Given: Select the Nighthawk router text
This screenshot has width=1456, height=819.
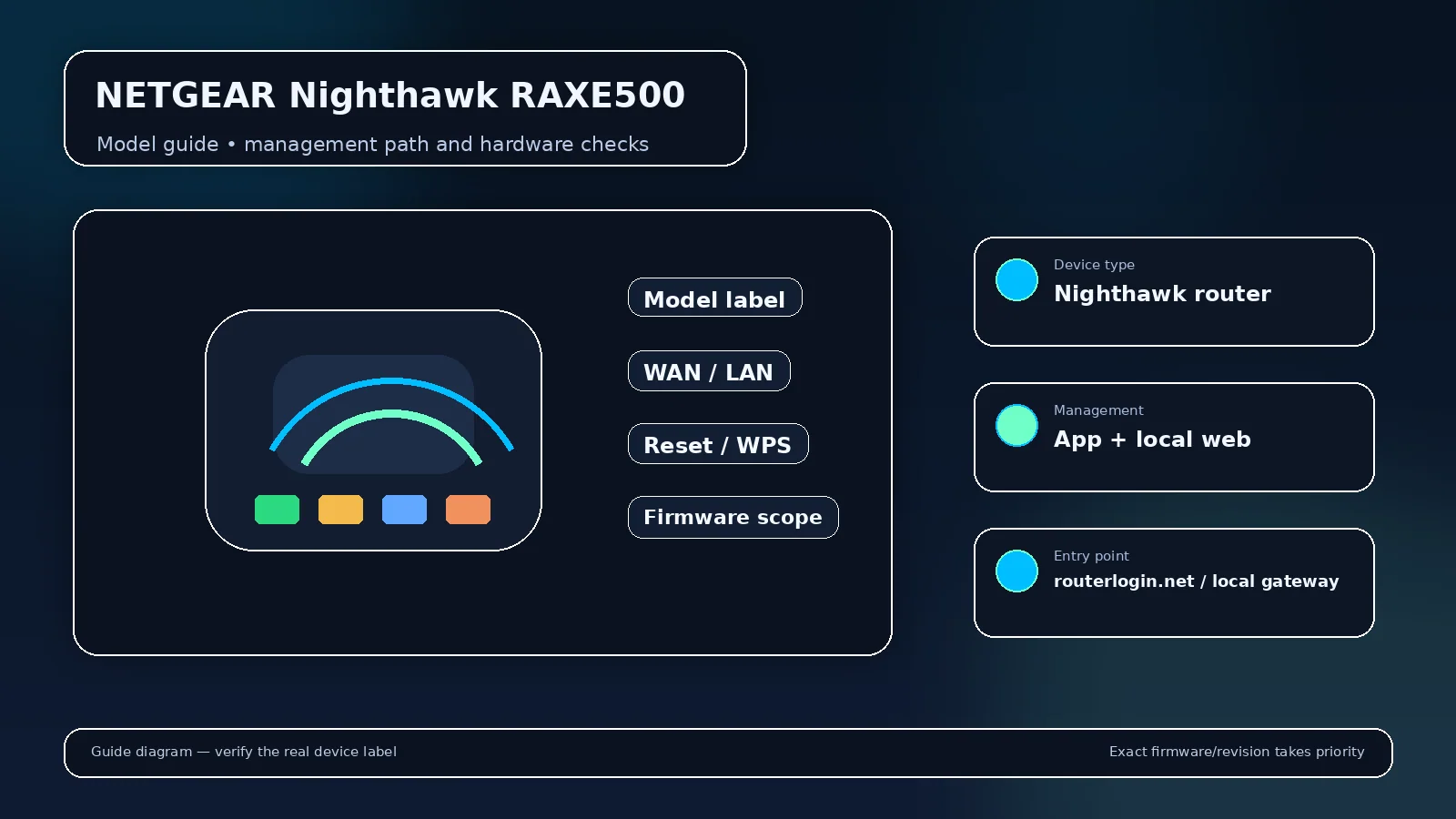Looking at the screenshot, I should 1162,294.
